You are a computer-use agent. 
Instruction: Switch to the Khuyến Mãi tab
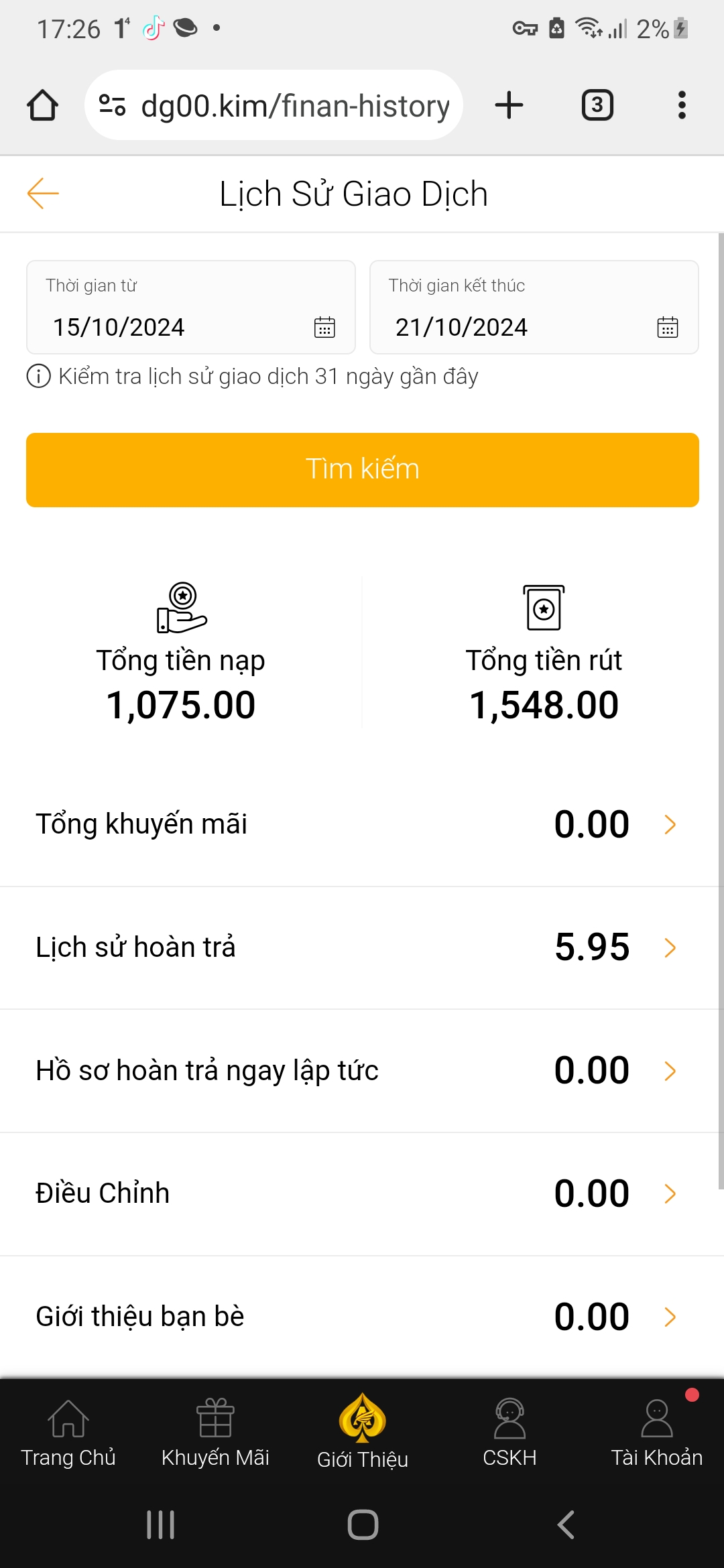coord(215,1433)
